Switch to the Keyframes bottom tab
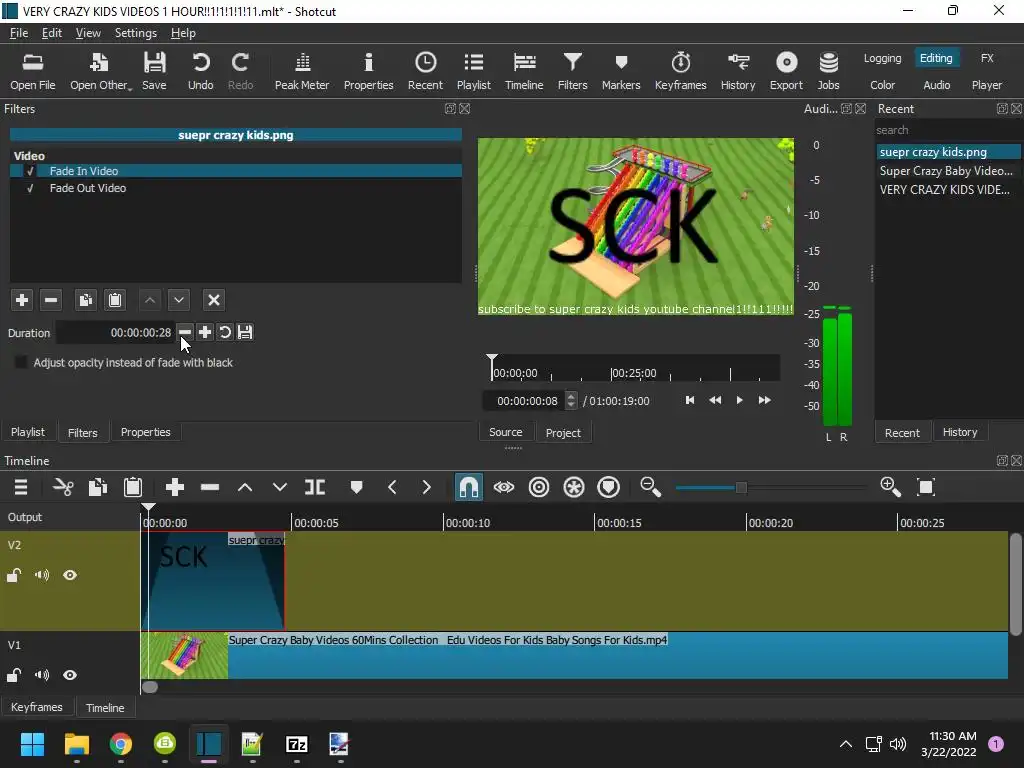The image size is (1024, 768). click(x=37, y=707)
